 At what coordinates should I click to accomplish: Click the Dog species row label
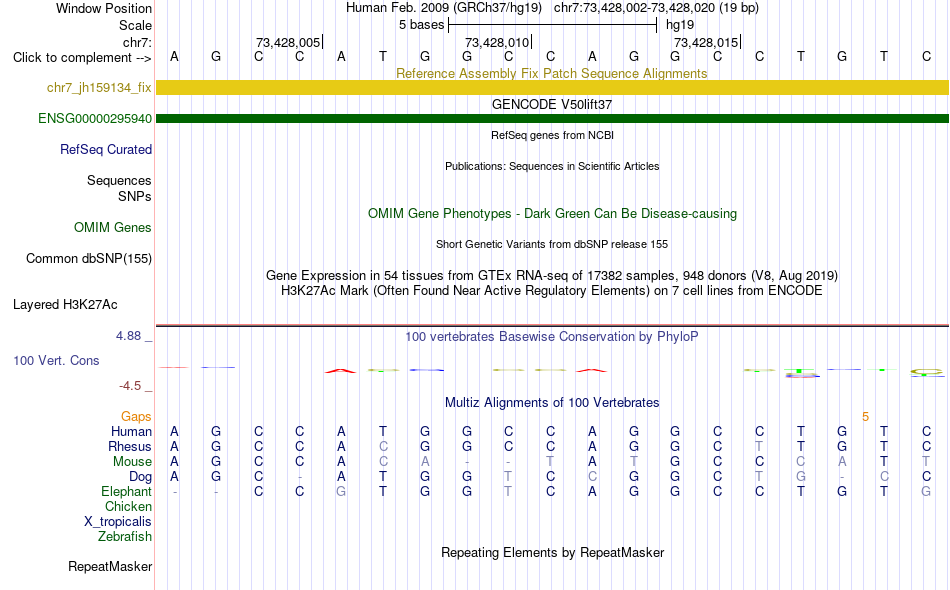140,477
